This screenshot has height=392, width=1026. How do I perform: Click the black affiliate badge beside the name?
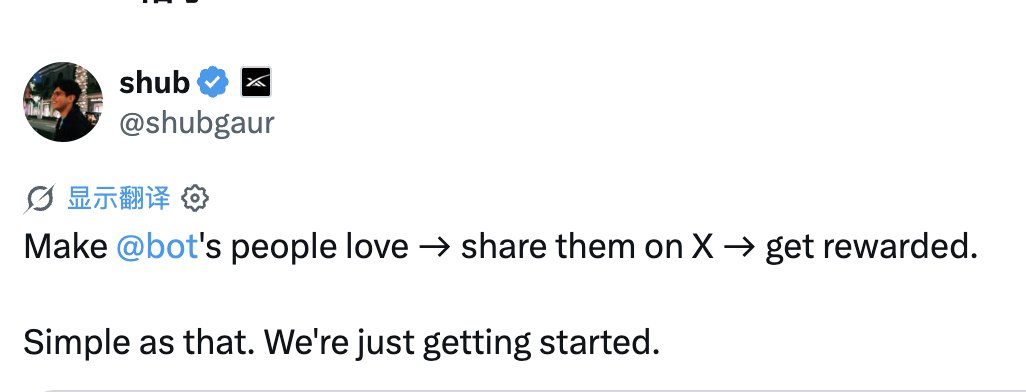coord(256,82)
